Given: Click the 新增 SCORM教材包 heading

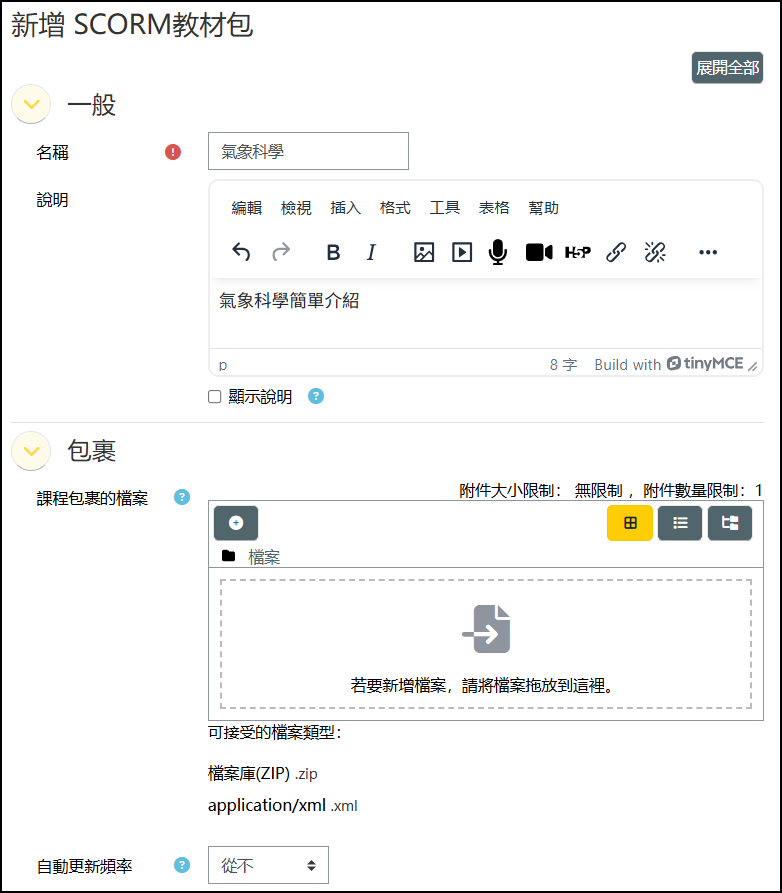Looking at the screenshot, I should point(132,25).
